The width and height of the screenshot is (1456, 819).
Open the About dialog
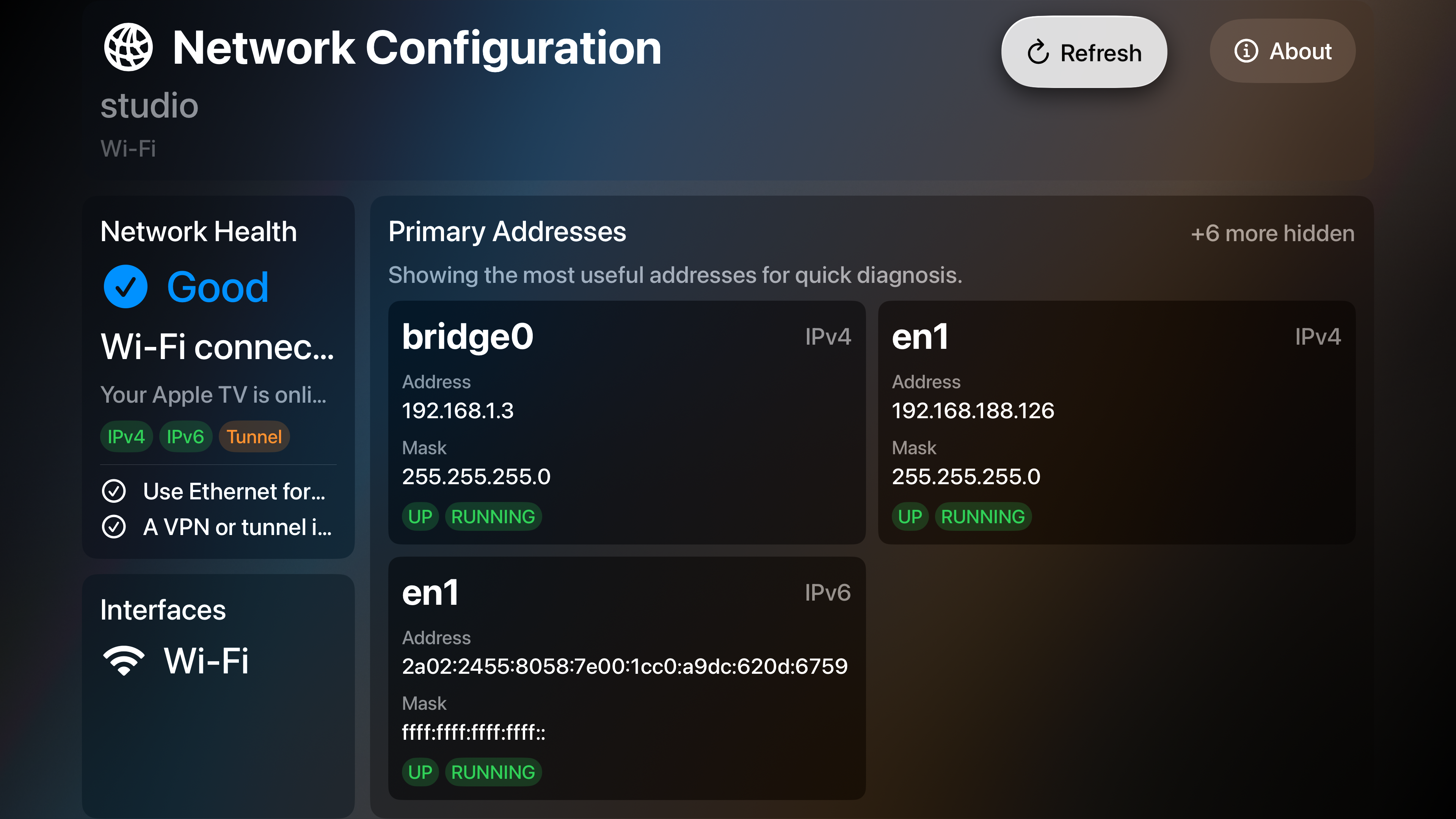pyautogui.click(x=1282, y=51)
